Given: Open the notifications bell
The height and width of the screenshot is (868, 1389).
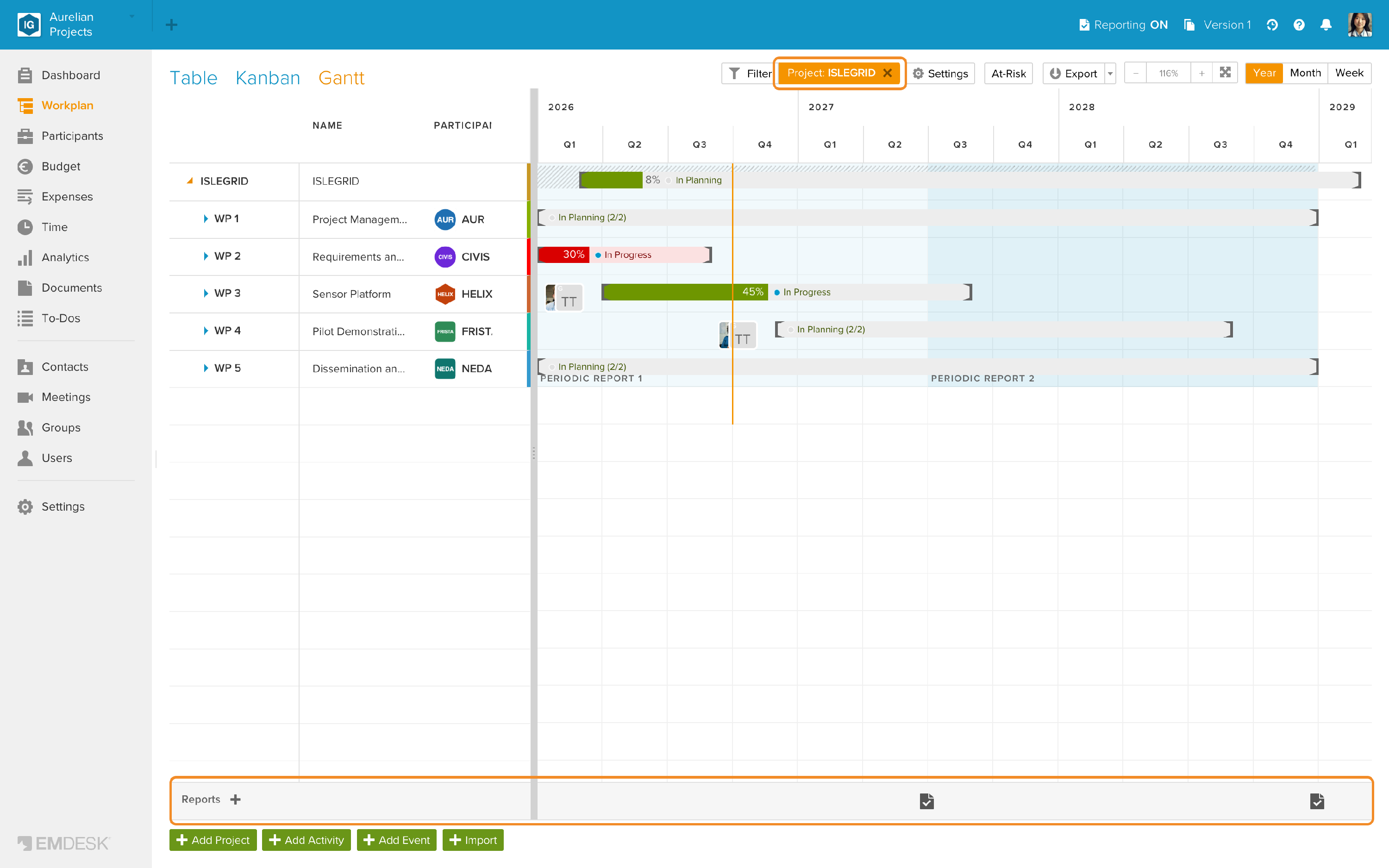Looking at the screenshot, I should pos(1326,25).
